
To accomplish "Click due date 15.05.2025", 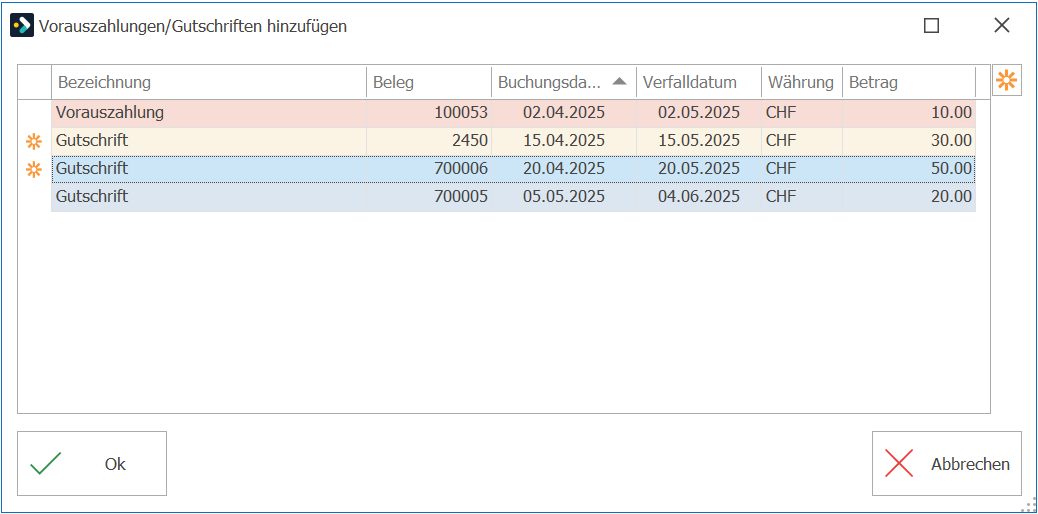I will [699, 141].
